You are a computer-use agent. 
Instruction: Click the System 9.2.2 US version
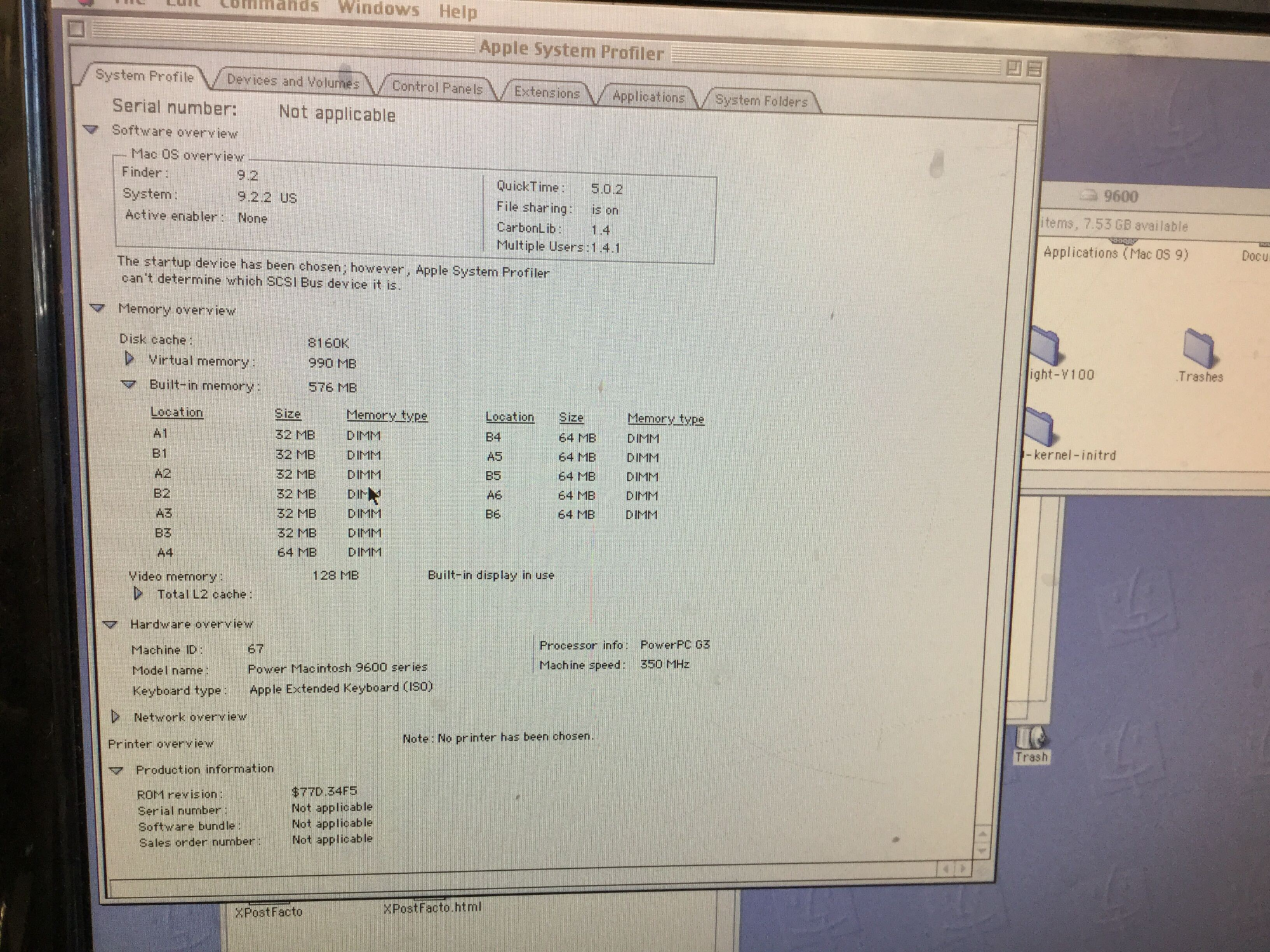[267, 197]
